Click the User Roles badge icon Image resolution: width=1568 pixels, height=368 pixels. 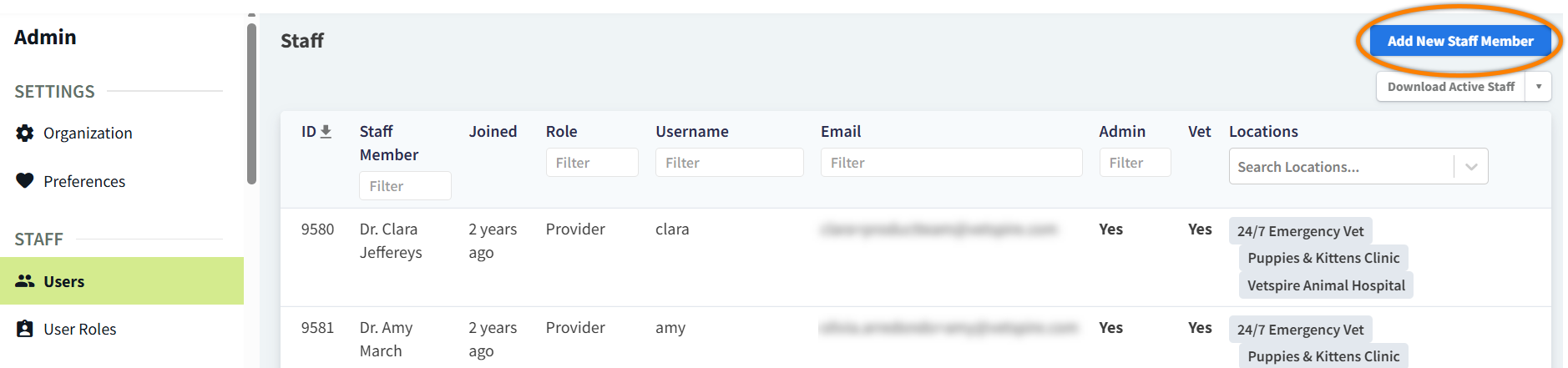pos(25,329)
